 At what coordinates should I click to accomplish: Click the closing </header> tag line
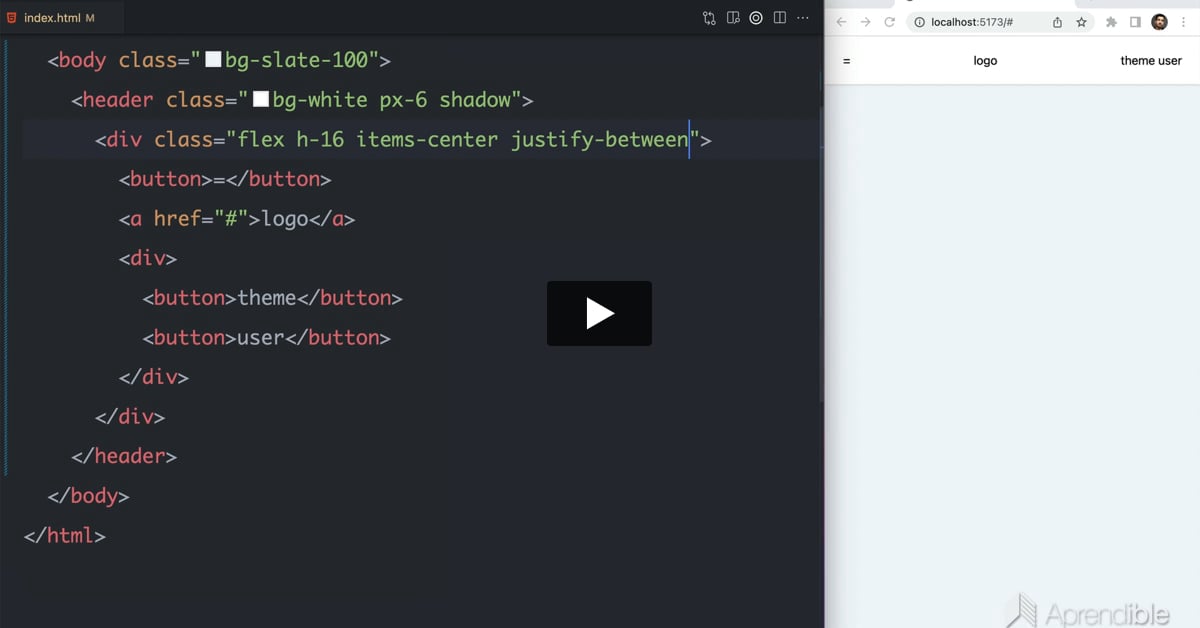pyautogui.click(x=124, y=456)
